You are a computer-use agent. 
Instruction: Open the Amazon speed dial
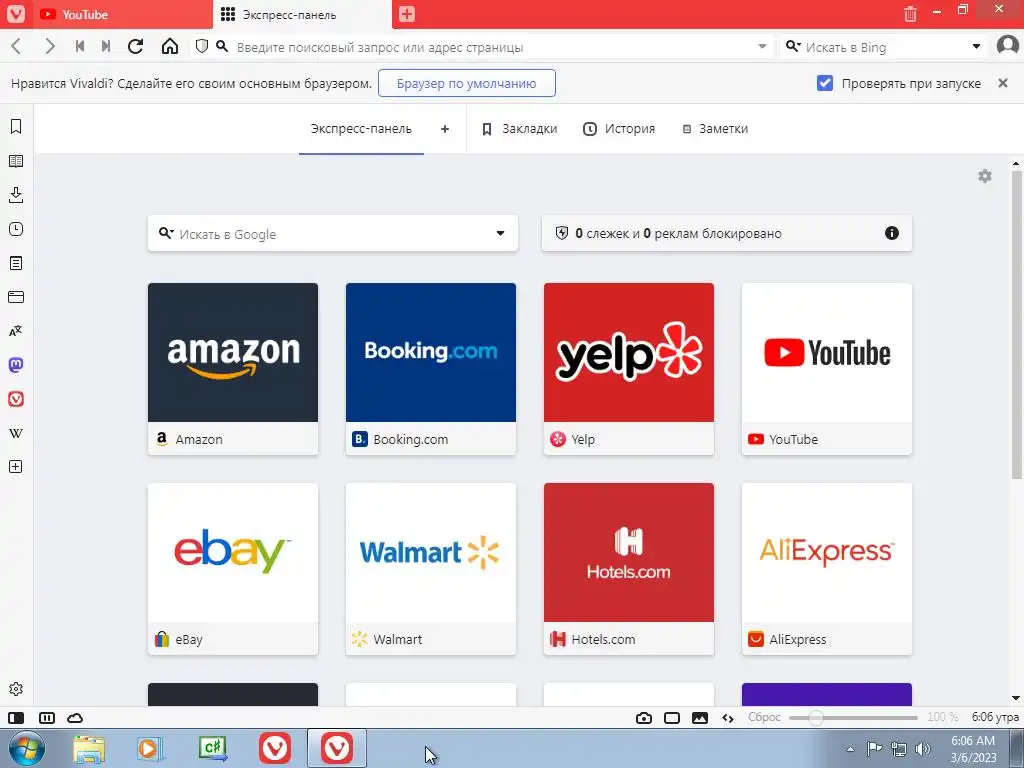click(x=233, y=369)
